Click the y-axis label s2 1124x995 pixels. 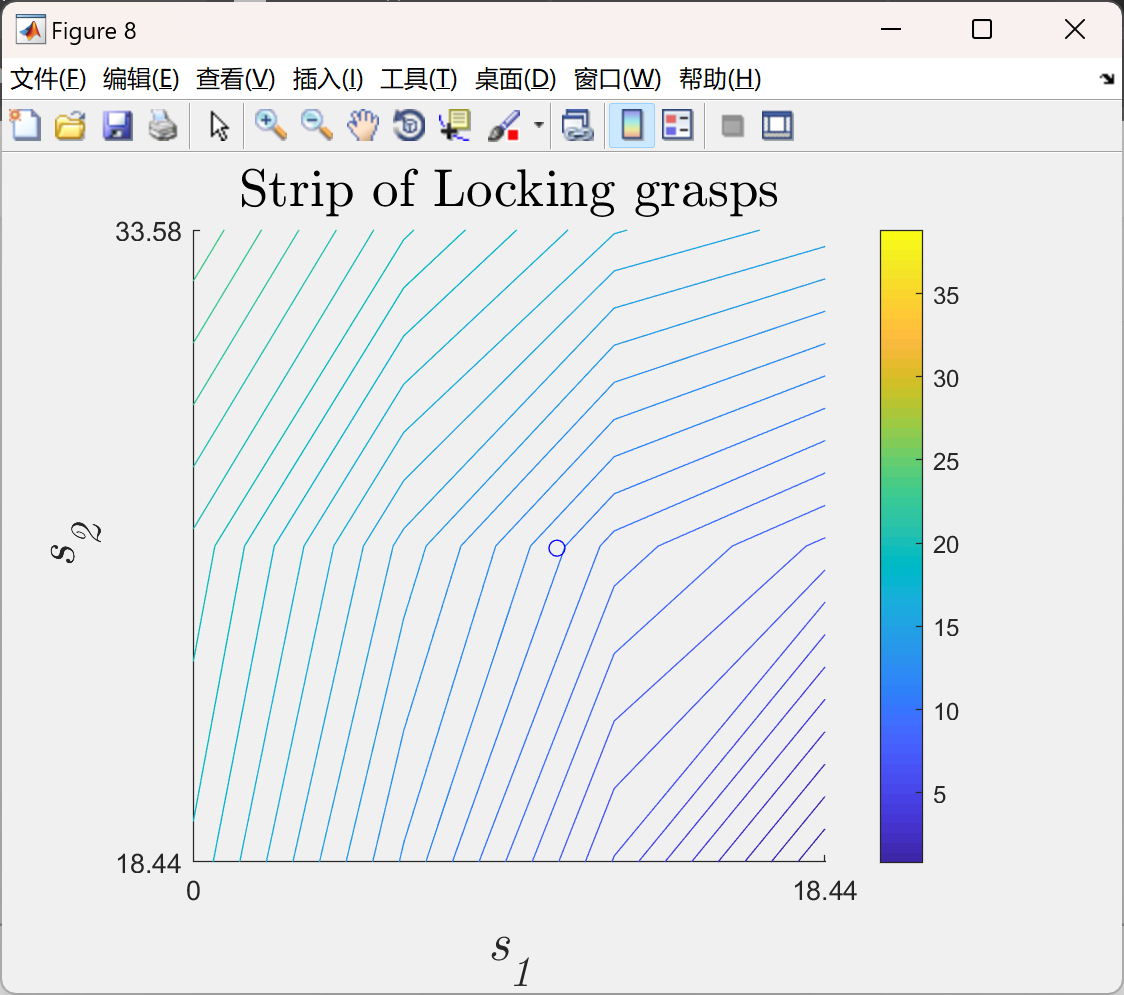point(75,543)
